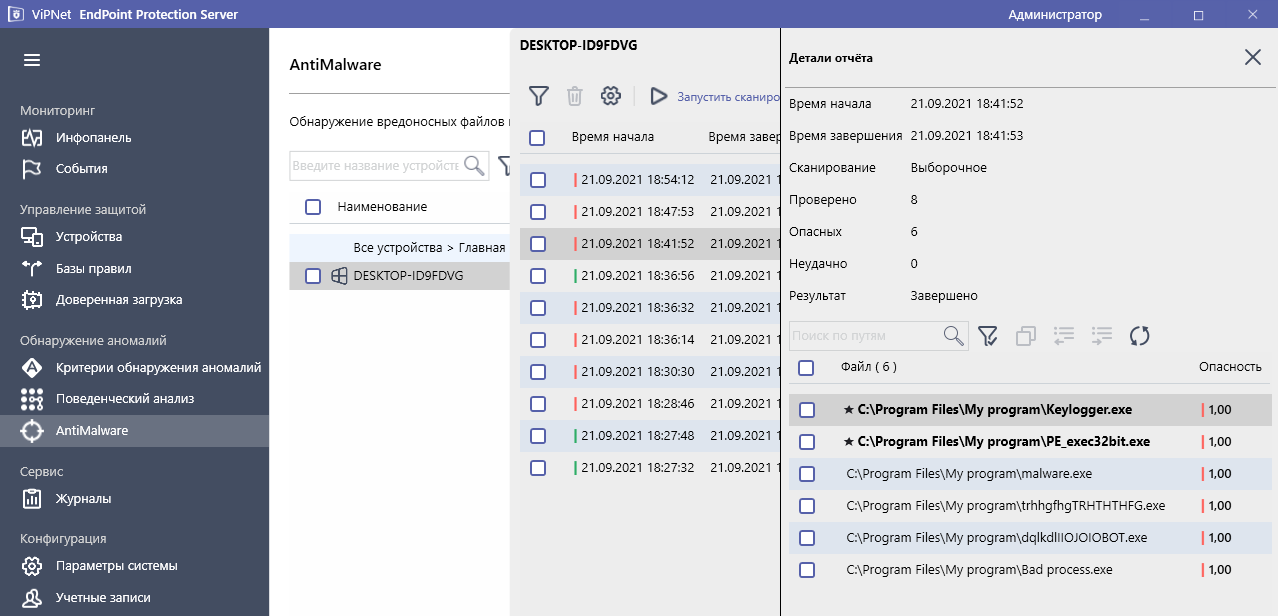The height and width of the screenshot is (616, 1278).
Task: Click the AntiMalware crosshair icon in sidebar
Action: click(32, 430)
